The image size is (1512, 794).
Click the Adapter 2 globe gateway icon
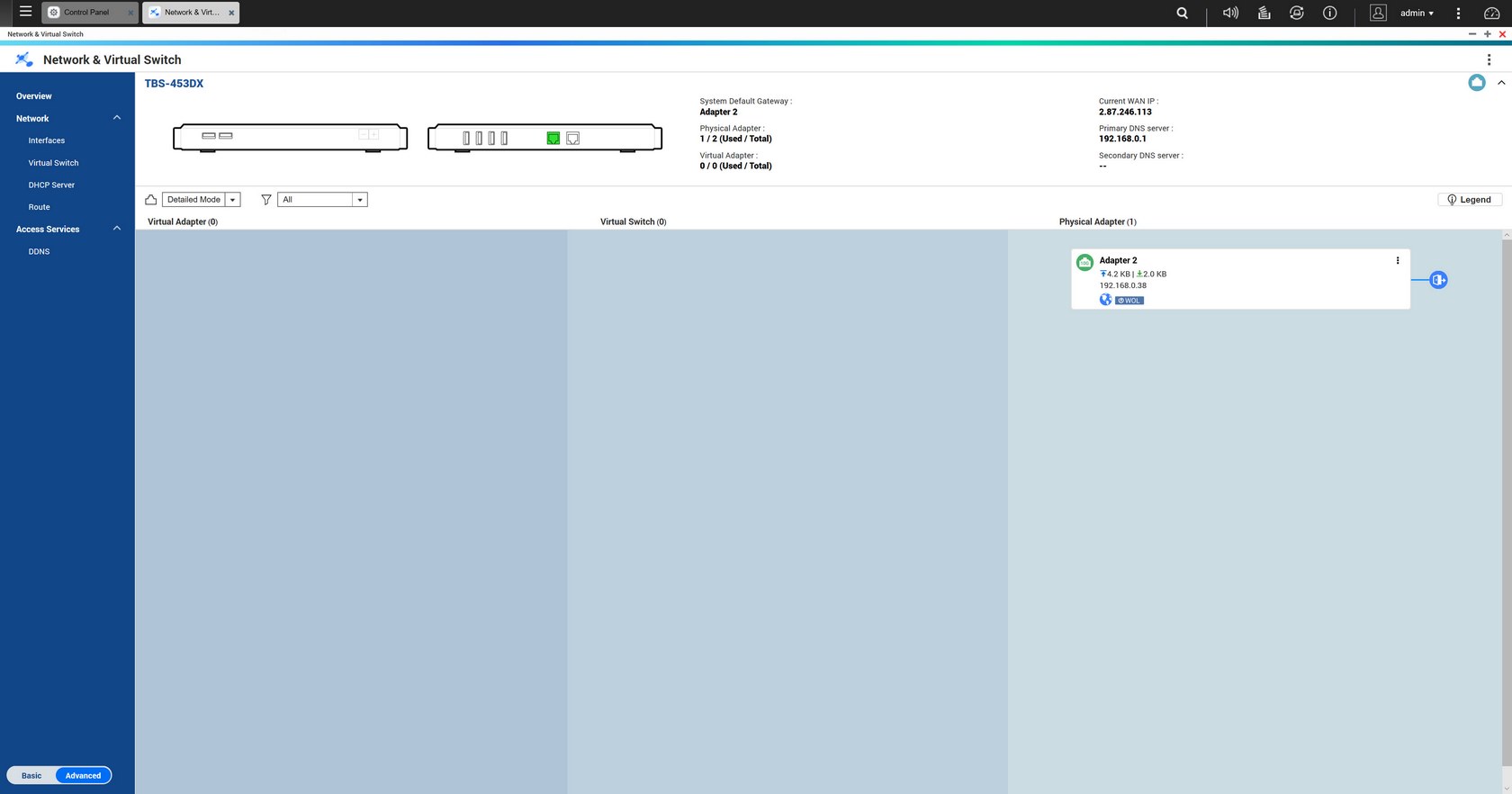tap(1105, 300)
